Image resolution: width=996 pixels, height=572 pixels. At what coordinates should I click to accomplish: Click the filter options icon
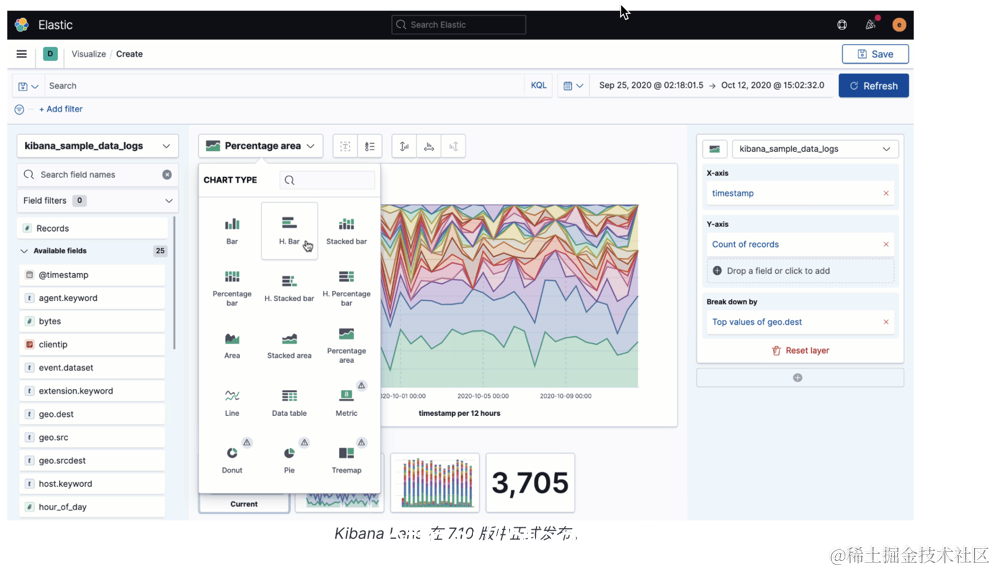(x=19, y=109)
